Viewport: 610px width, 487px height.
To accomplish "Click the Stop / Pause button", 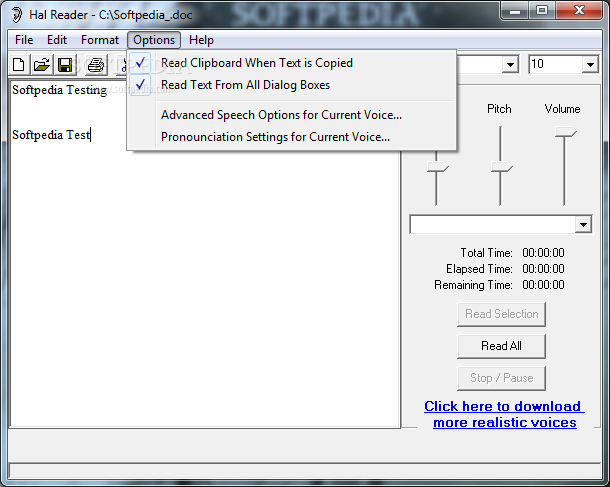I will (501, 378).
